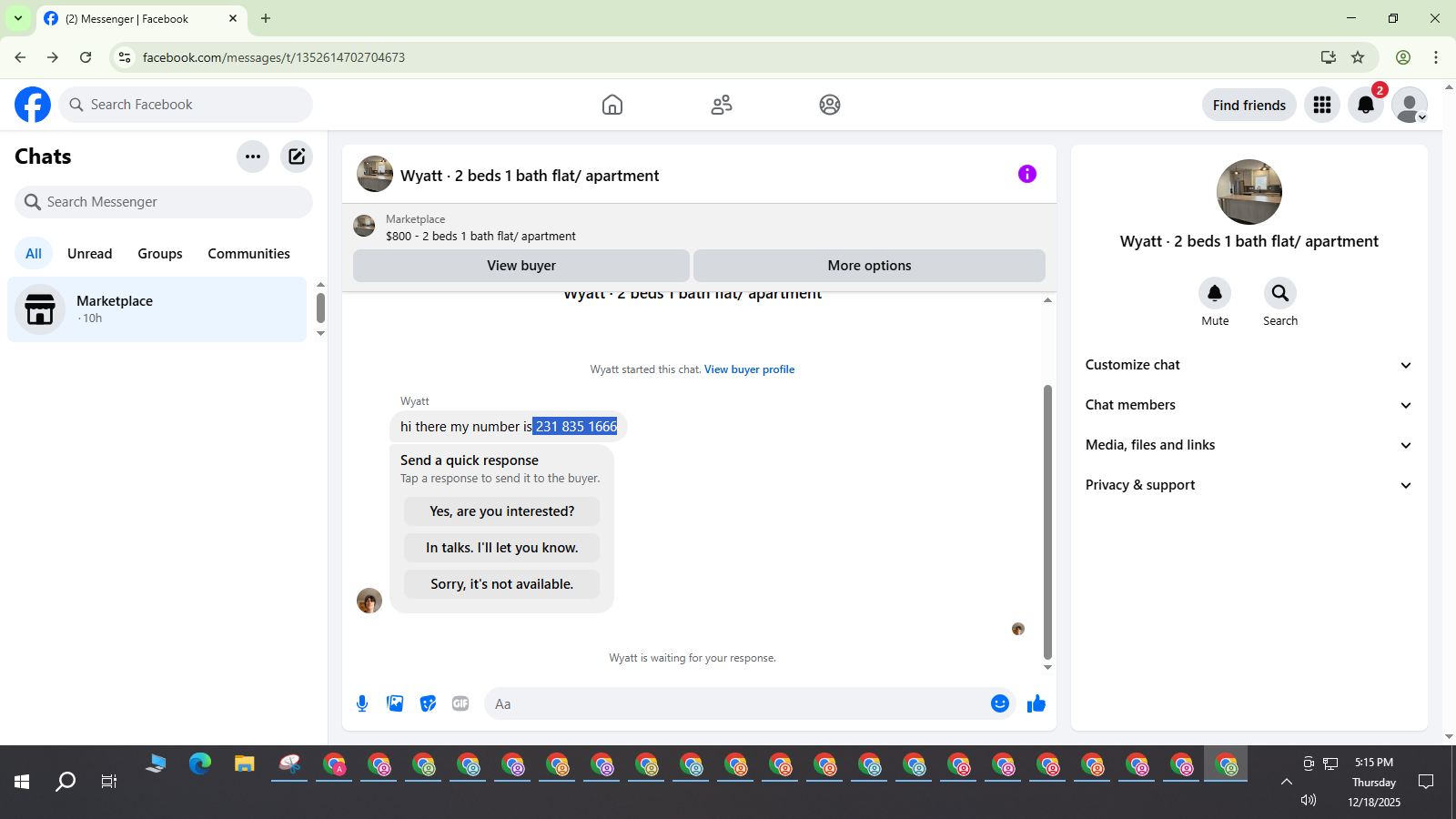Send 'In talks. I'll let you know.' response

tap(502, 548)
